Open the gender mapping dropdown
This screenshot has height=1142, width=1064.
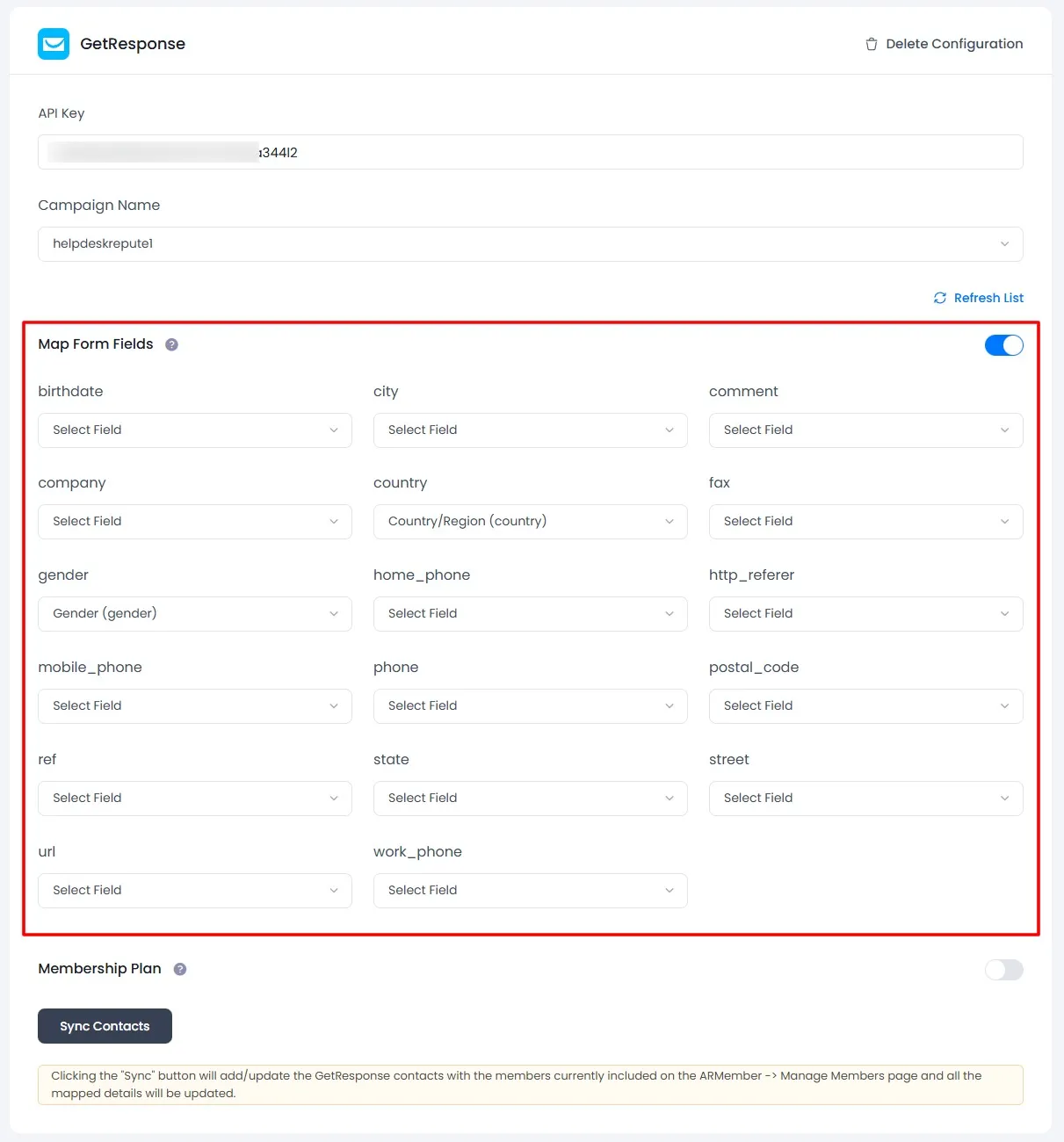click(194, 614)
